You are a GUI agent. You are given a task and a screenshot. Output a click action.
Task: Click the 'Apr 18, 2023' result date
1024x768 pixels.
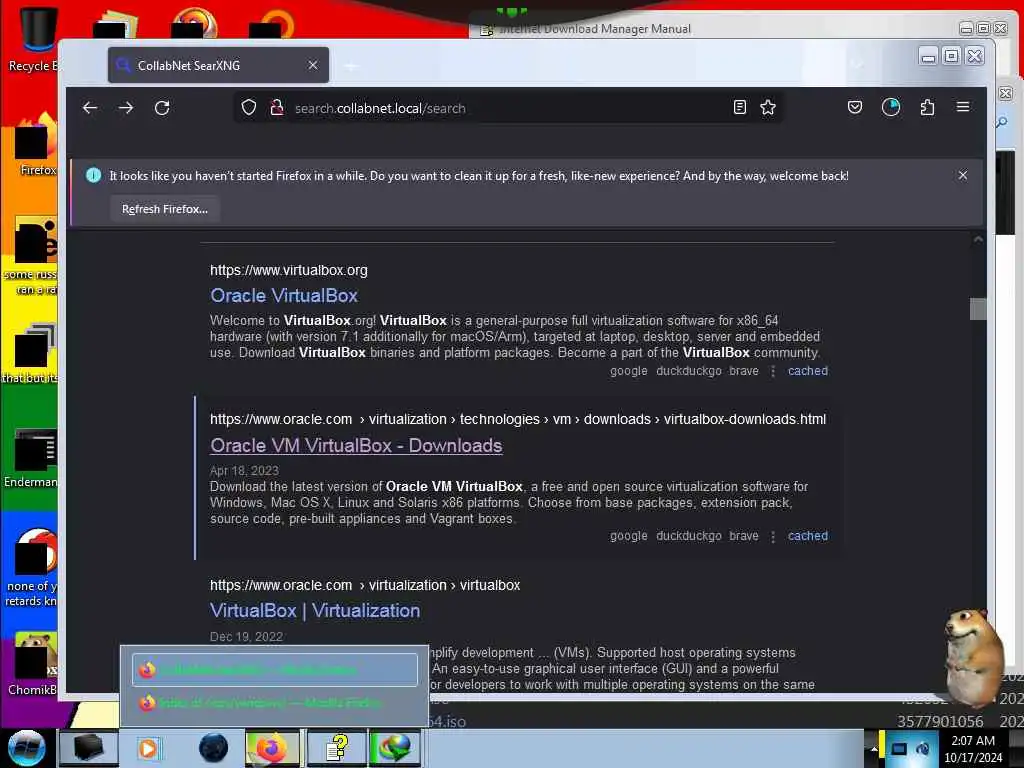(x=244, y=471)
